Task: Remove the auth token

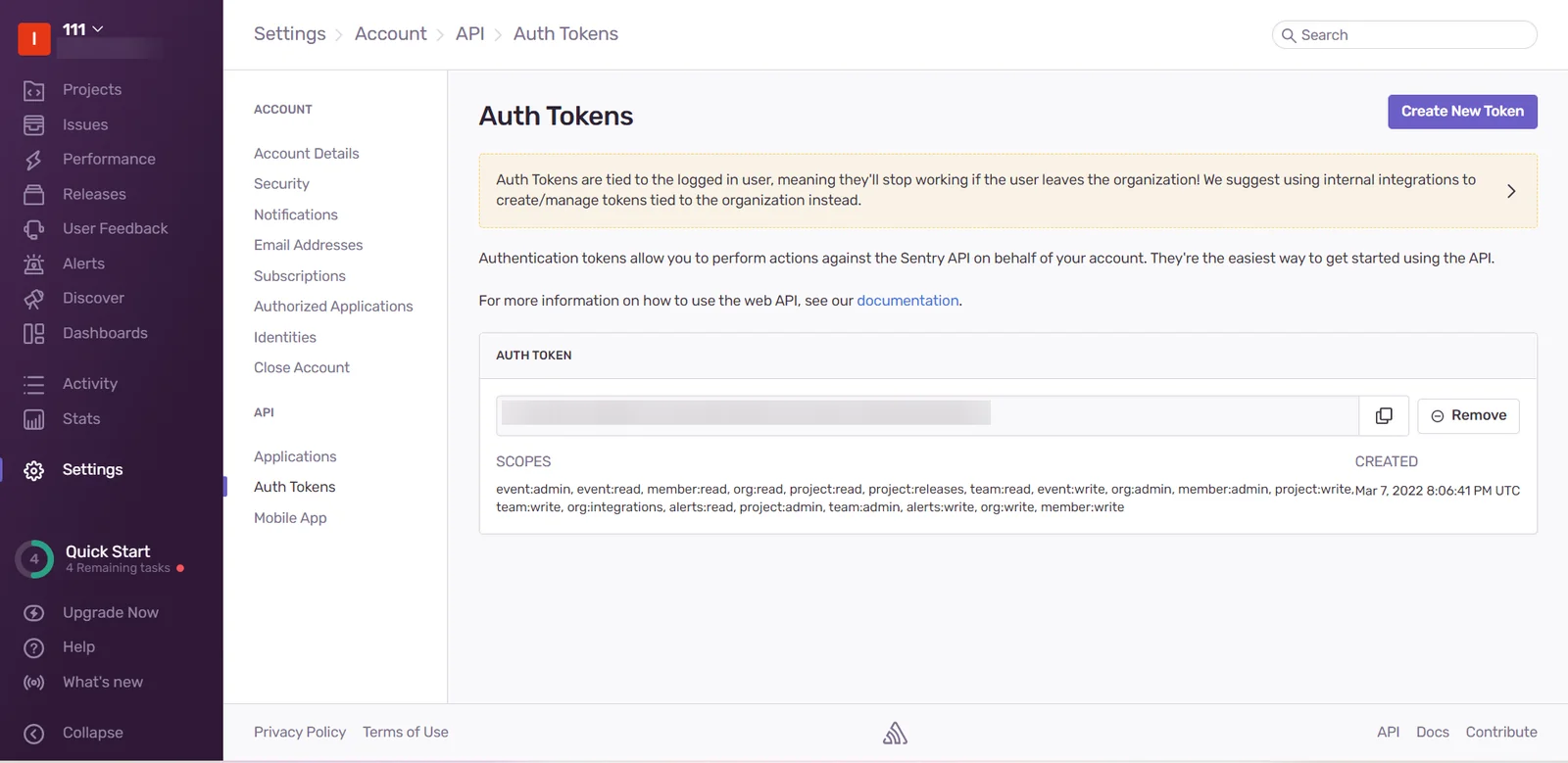Action: pos(1468,416)
